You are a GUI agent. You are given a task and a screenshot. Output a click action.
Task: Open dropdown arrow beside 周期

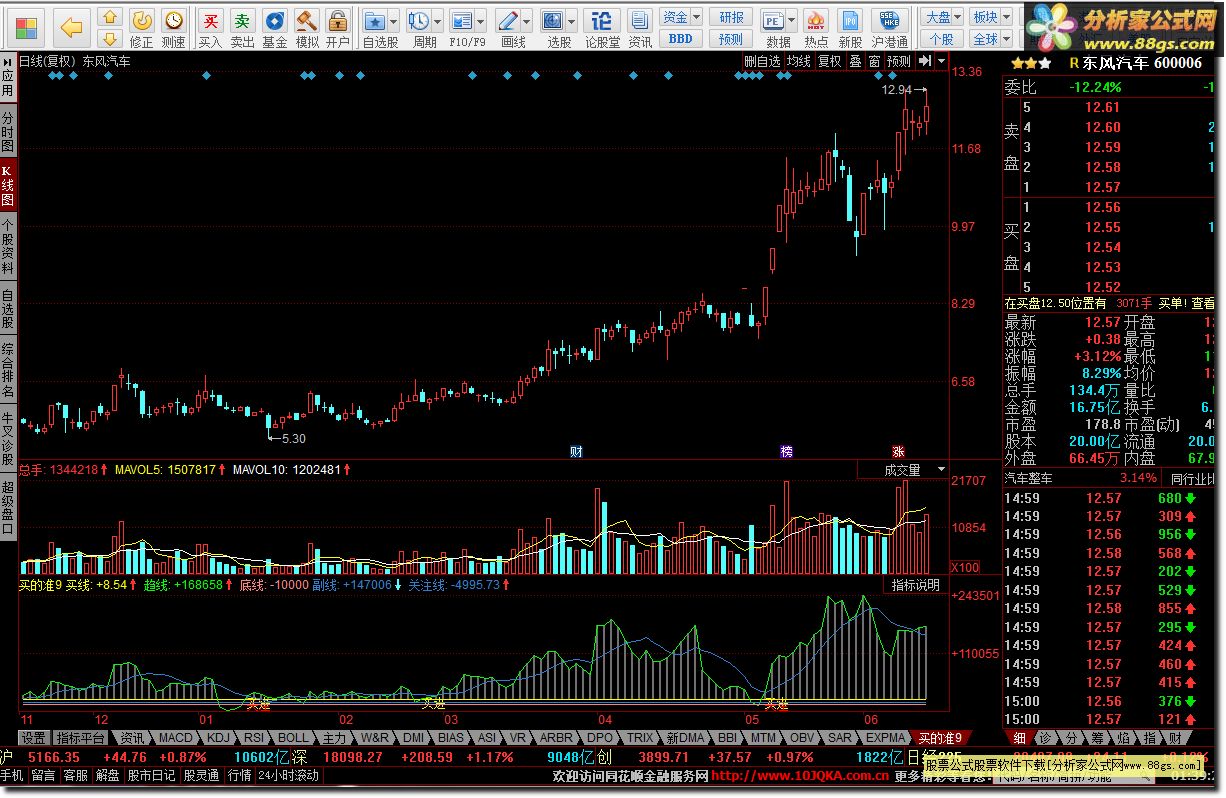438,21
